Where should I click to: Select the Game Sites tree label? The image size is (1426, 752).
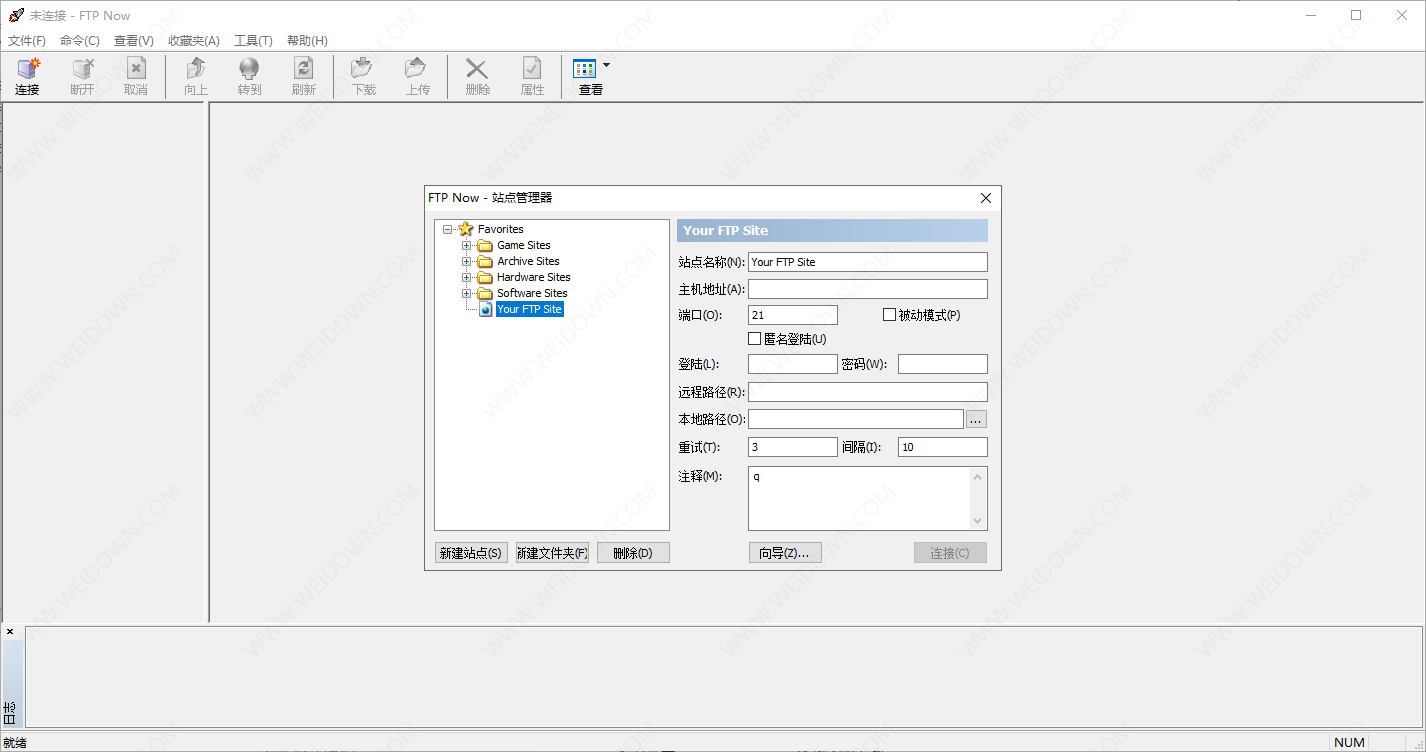(524, 245)
